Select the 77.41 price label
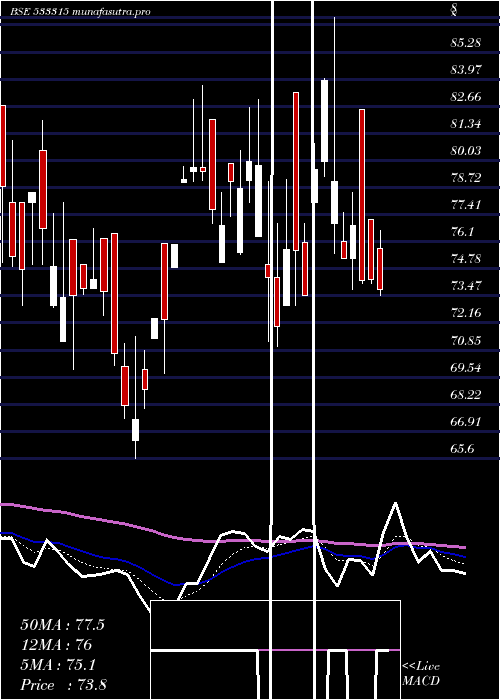500x700 pixels. tap(466, 205)
